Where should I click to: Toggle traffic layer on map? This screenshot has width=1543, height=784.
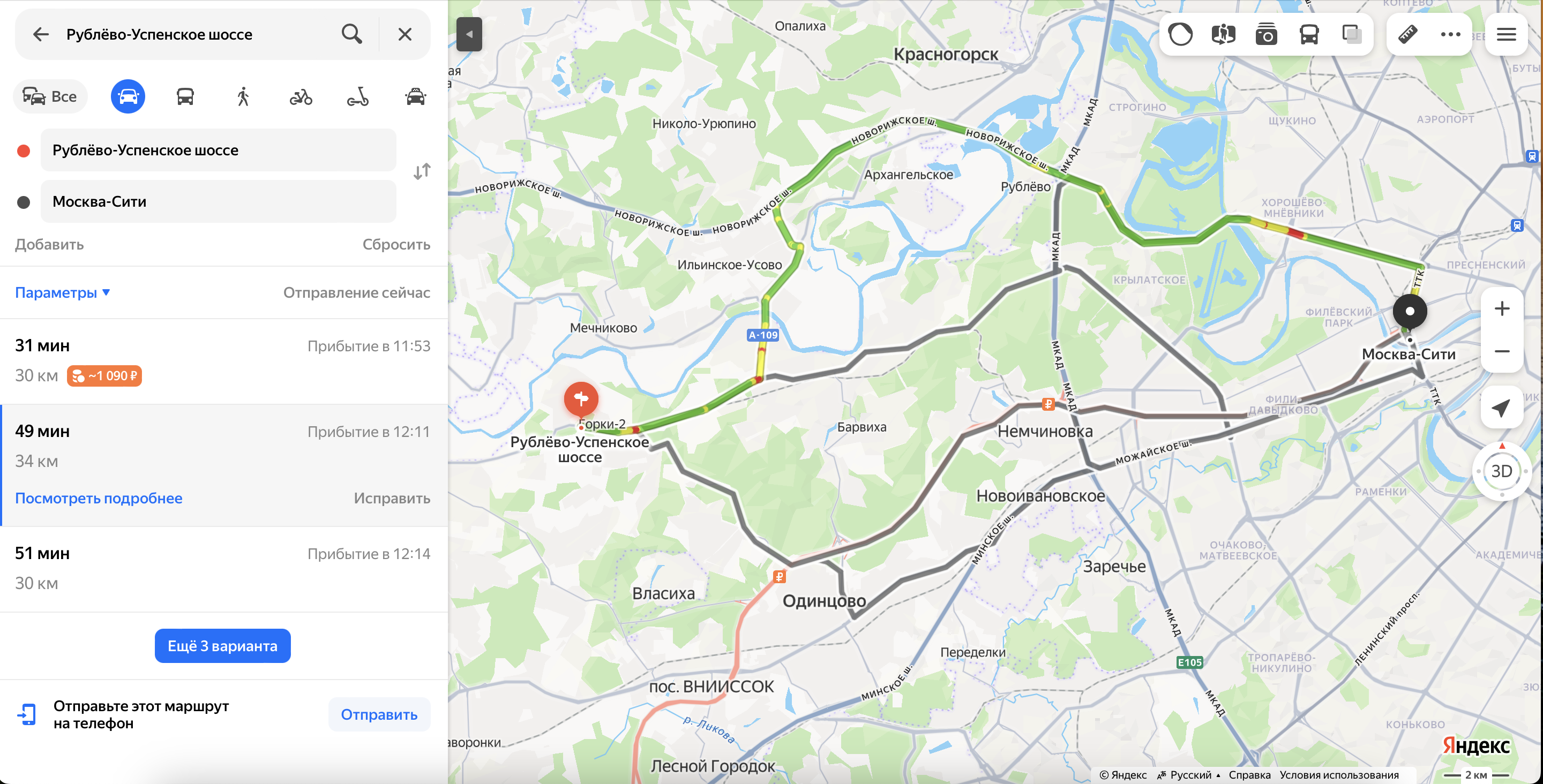pos(1181,34)
